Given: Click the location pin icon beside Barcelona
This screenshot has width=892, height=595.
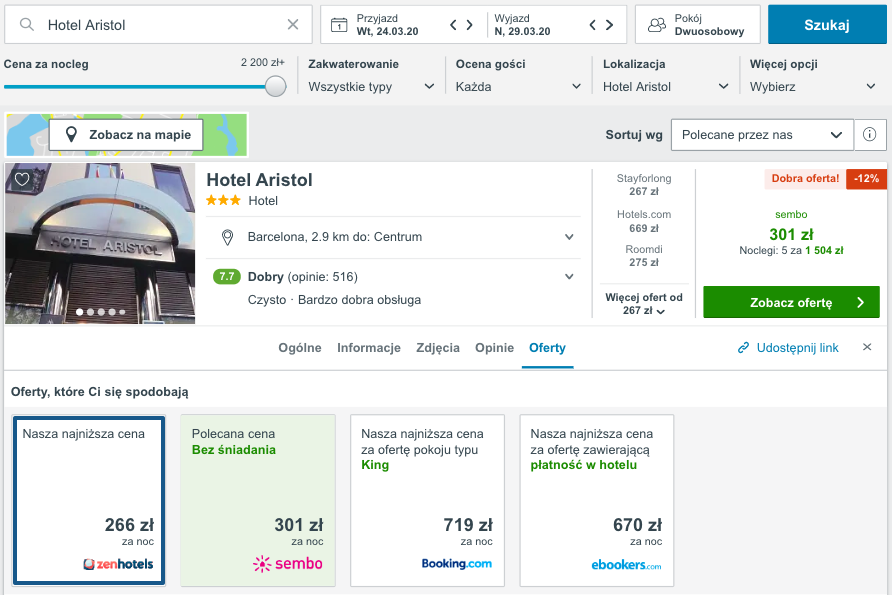Looking at the screenshot, I should pos(227,237).
